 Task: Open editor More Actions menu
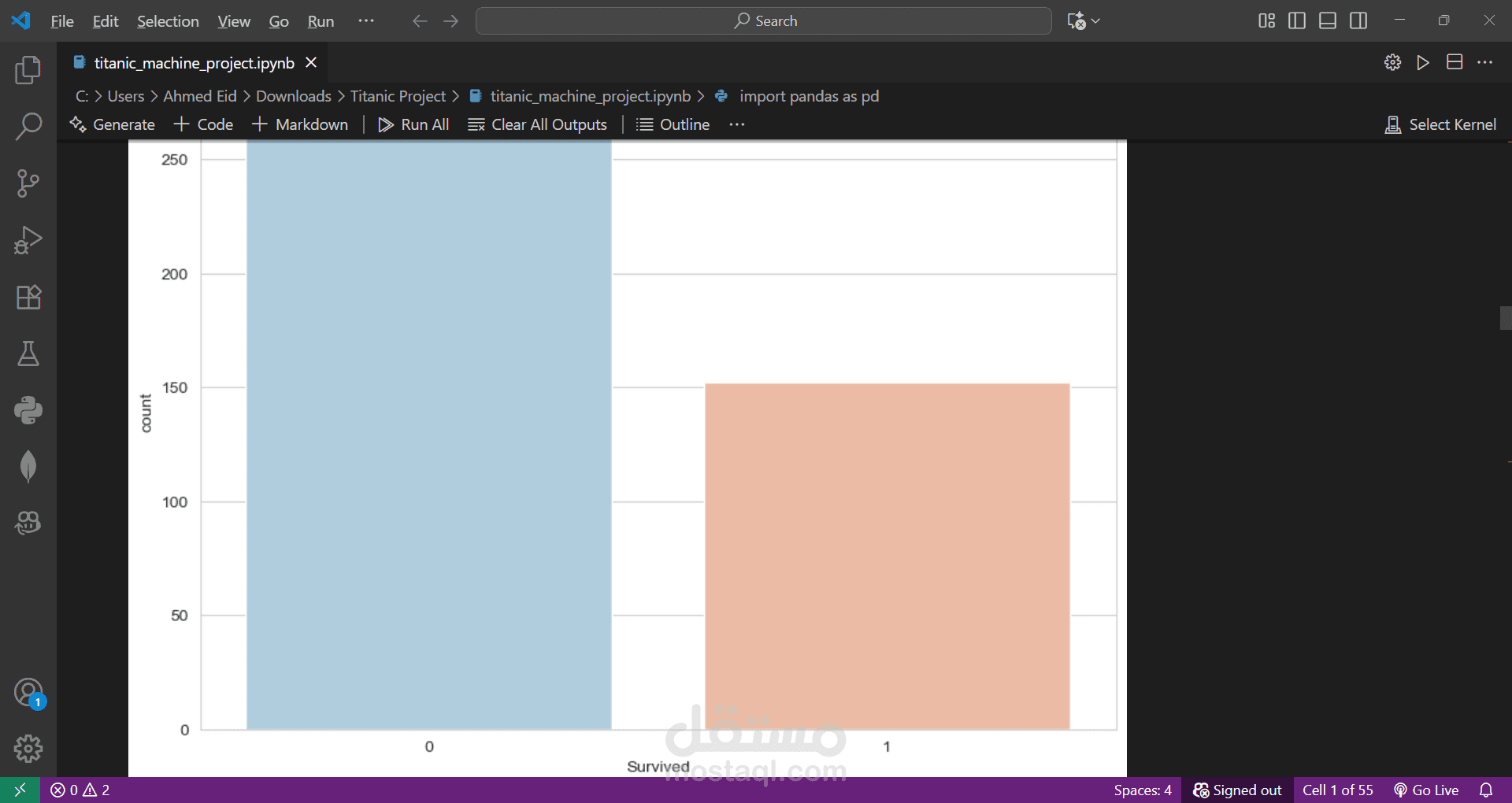[x=1485, y=62]
